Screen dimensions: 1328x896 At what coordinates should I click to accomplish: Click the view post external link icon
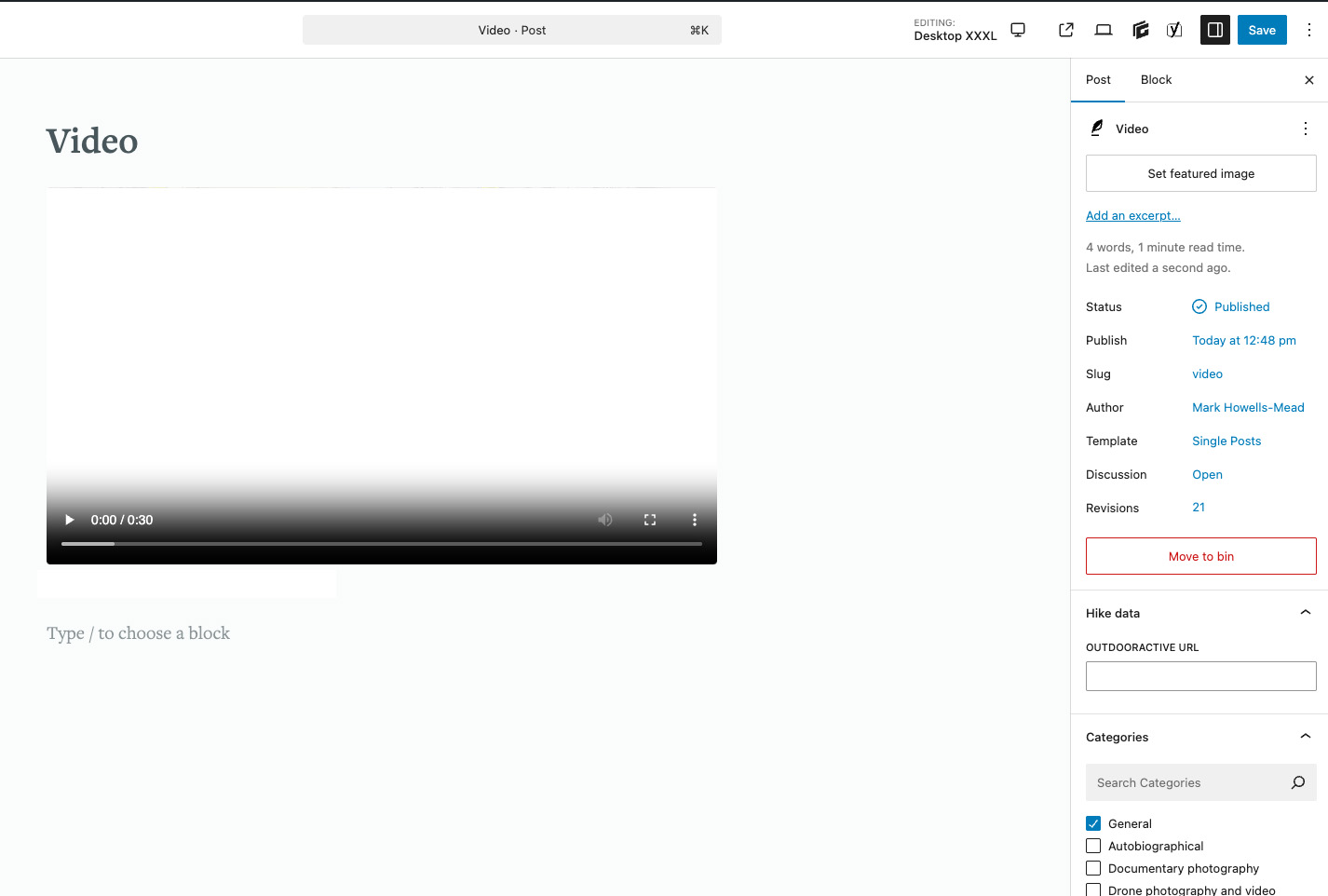click(x=1066, y=30)
